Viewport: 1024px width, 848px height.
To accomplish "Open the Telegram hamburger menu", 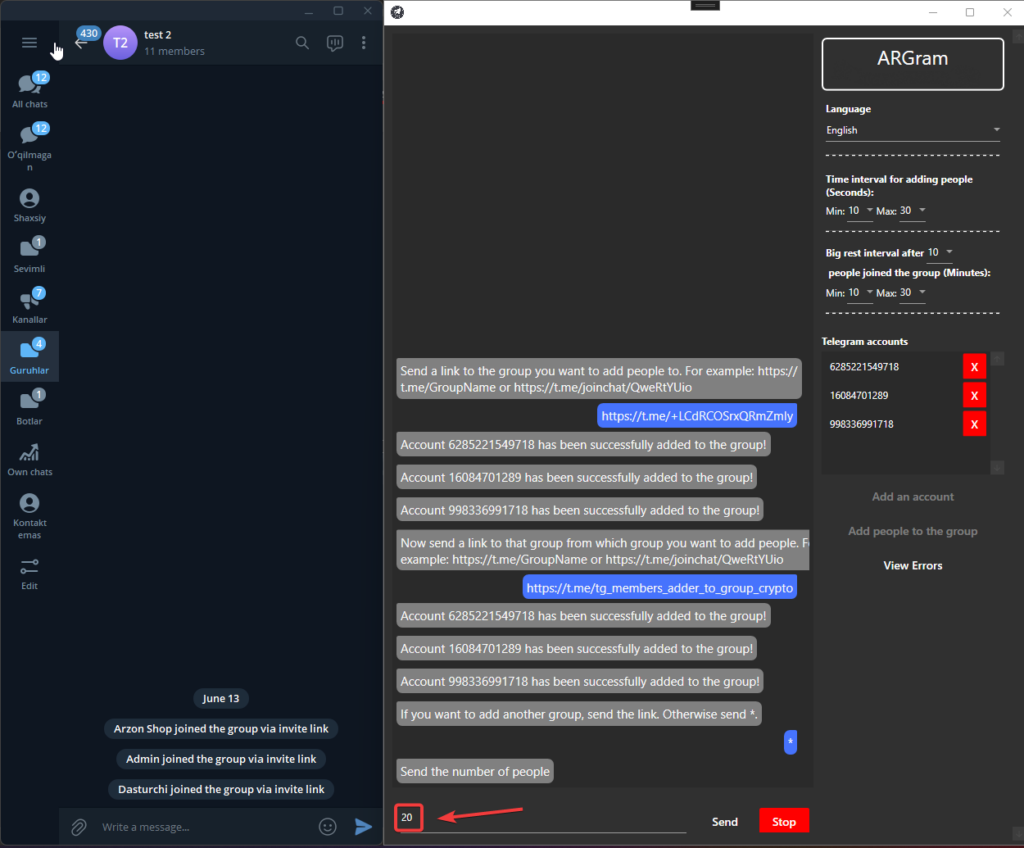I will 29,43.
